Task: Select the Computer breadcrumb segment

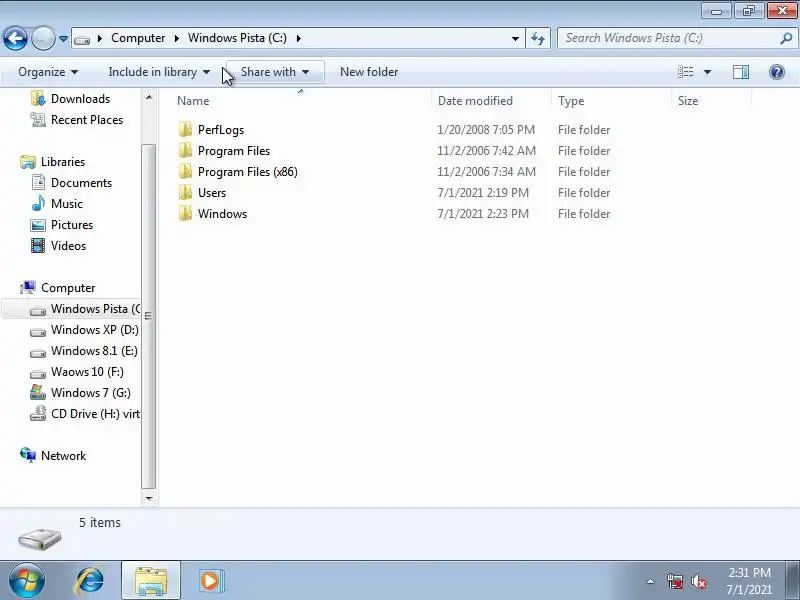Action: click(x=138, y=38)
